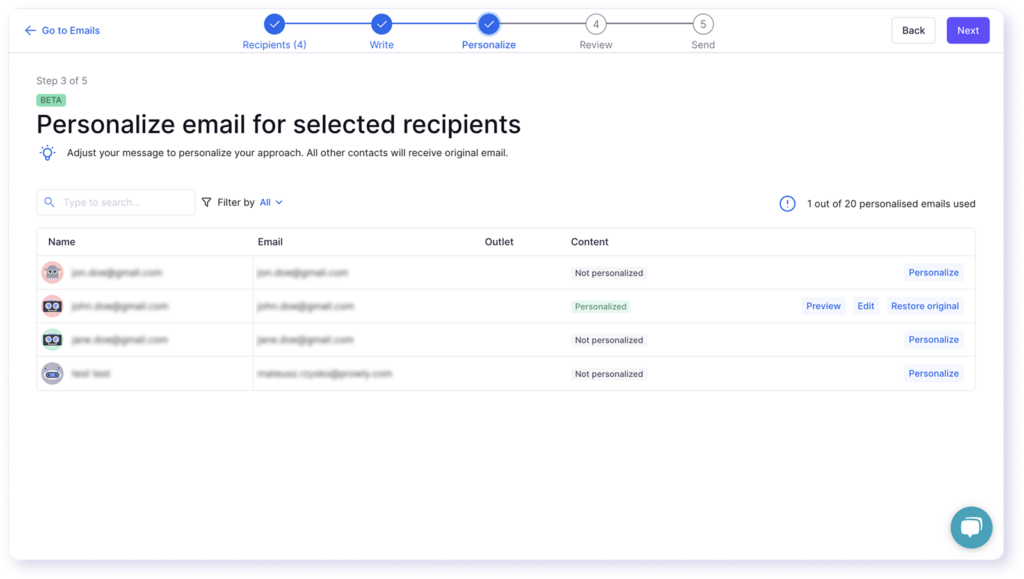Go to the Recipients (4) step

click(274, 24)
